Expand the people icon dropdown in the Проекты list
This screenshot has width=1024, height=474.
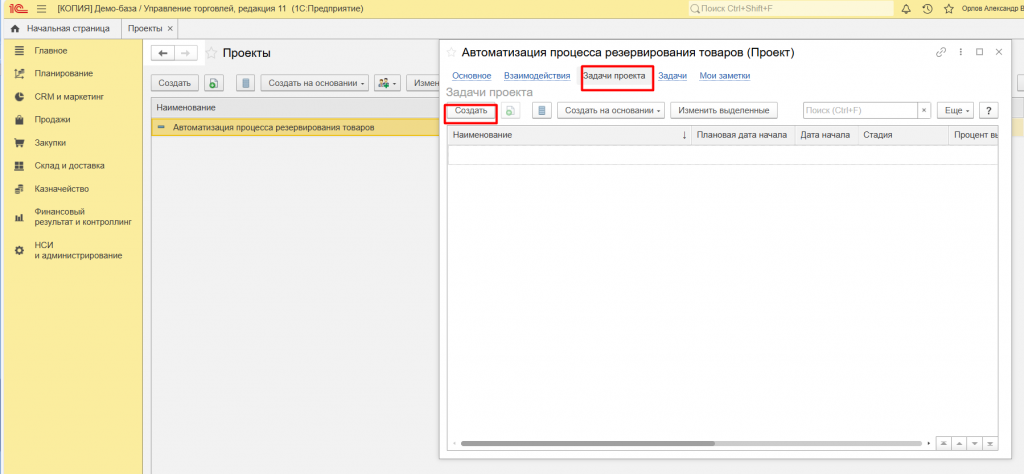387,83
